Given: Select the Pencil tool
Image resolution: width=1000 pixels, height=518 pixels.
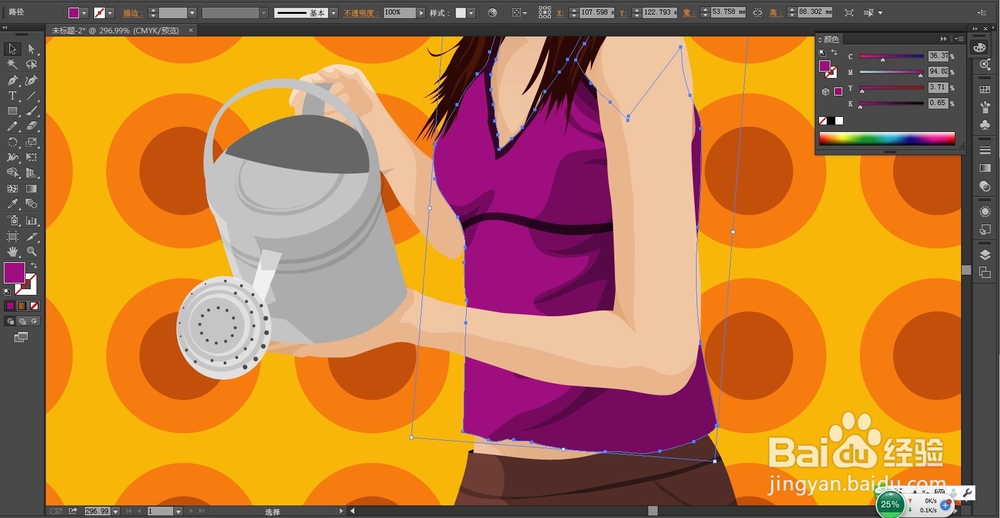Looking at the screenshot, I should [x=12, y=126].
